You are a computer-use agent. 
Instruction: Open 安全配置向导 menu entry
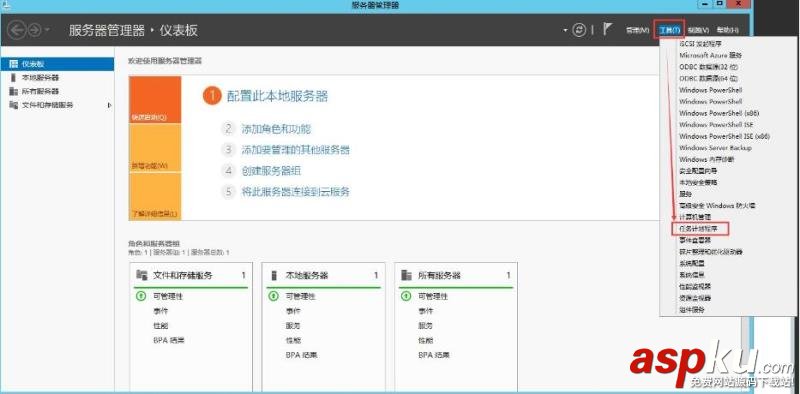[698, 171]
